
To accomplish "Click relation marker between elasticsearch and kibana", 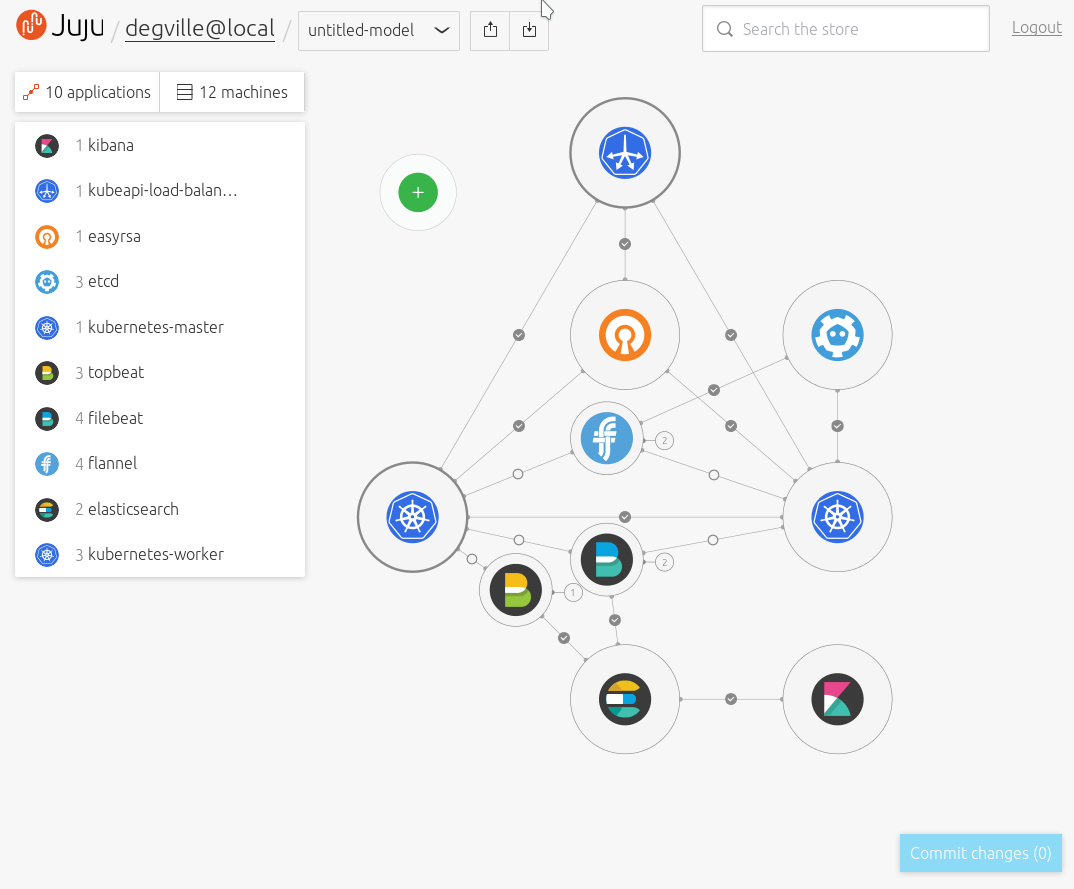I will point(731,699).
